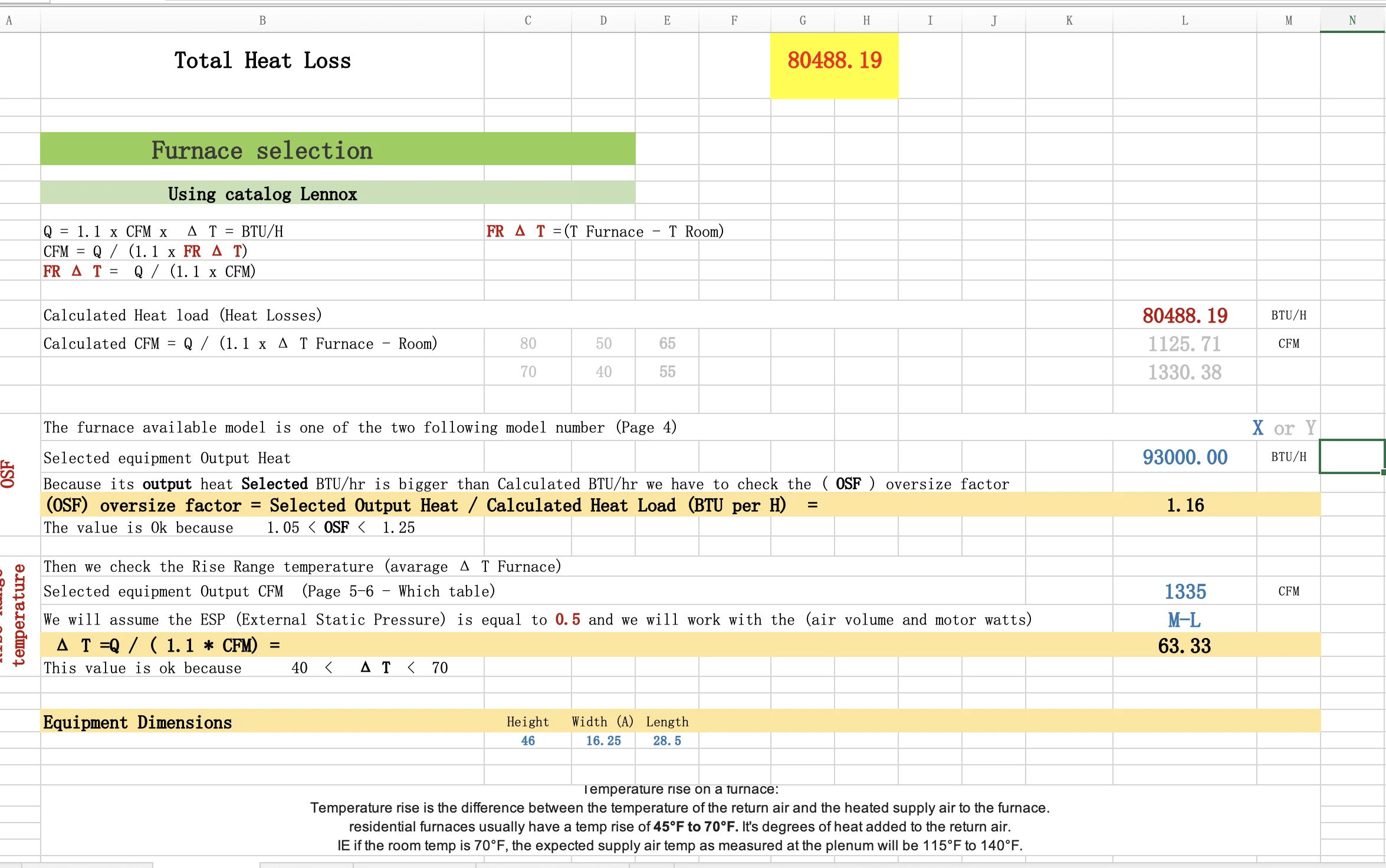Image resolution: width=1386 pixels, height=868 pixels.
Task: Click the length value 28.5
Action: (x=667, y=741)
